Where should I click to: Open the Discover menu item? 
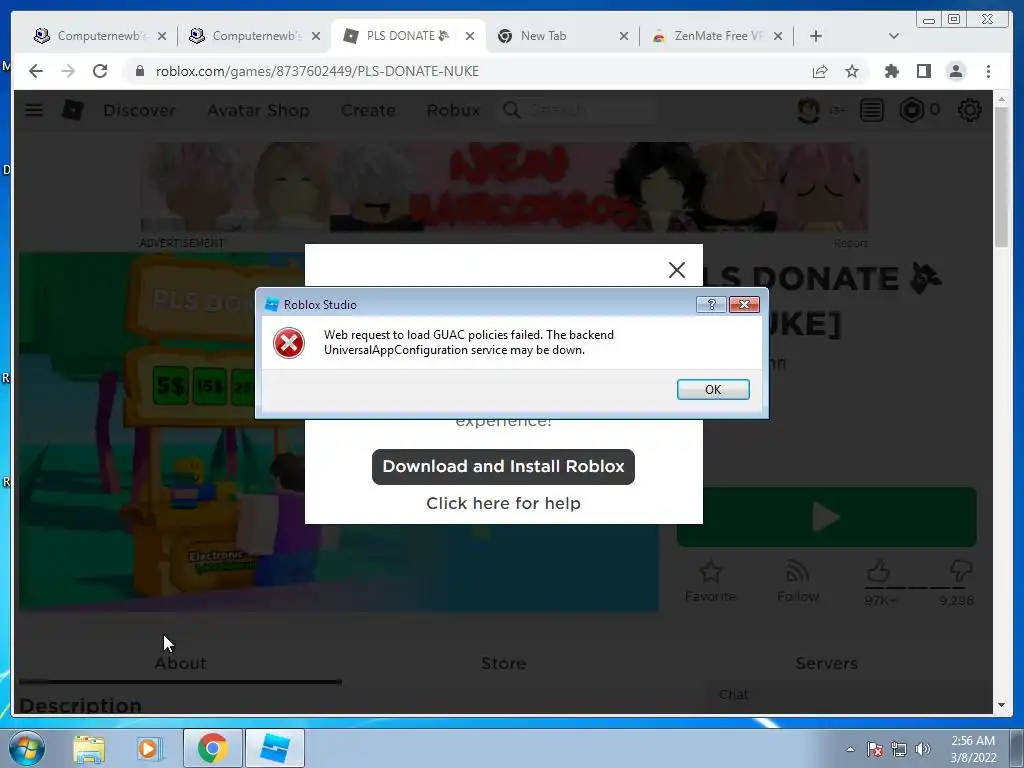tap(139, 110)
